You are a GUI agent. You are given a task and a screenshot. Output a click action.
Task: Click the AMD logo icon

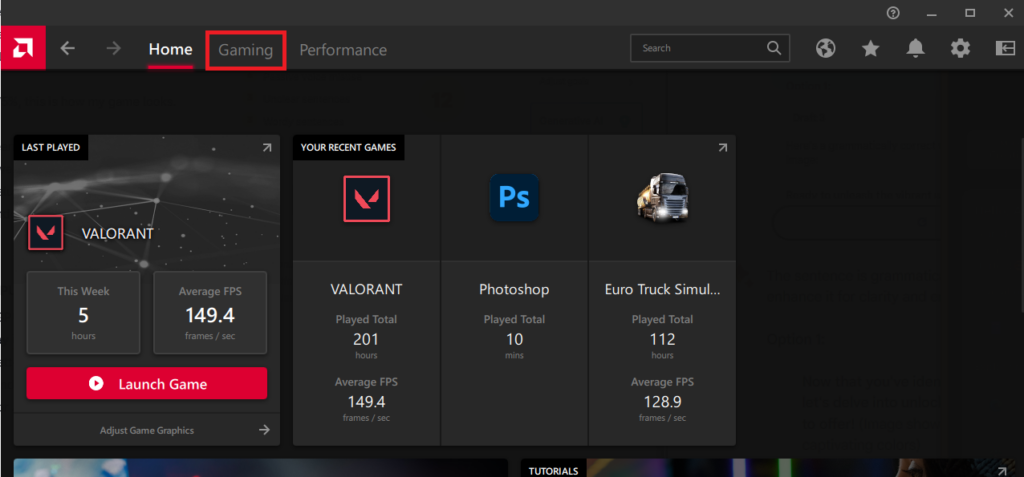pyautogui.click(x=22, y=48)
